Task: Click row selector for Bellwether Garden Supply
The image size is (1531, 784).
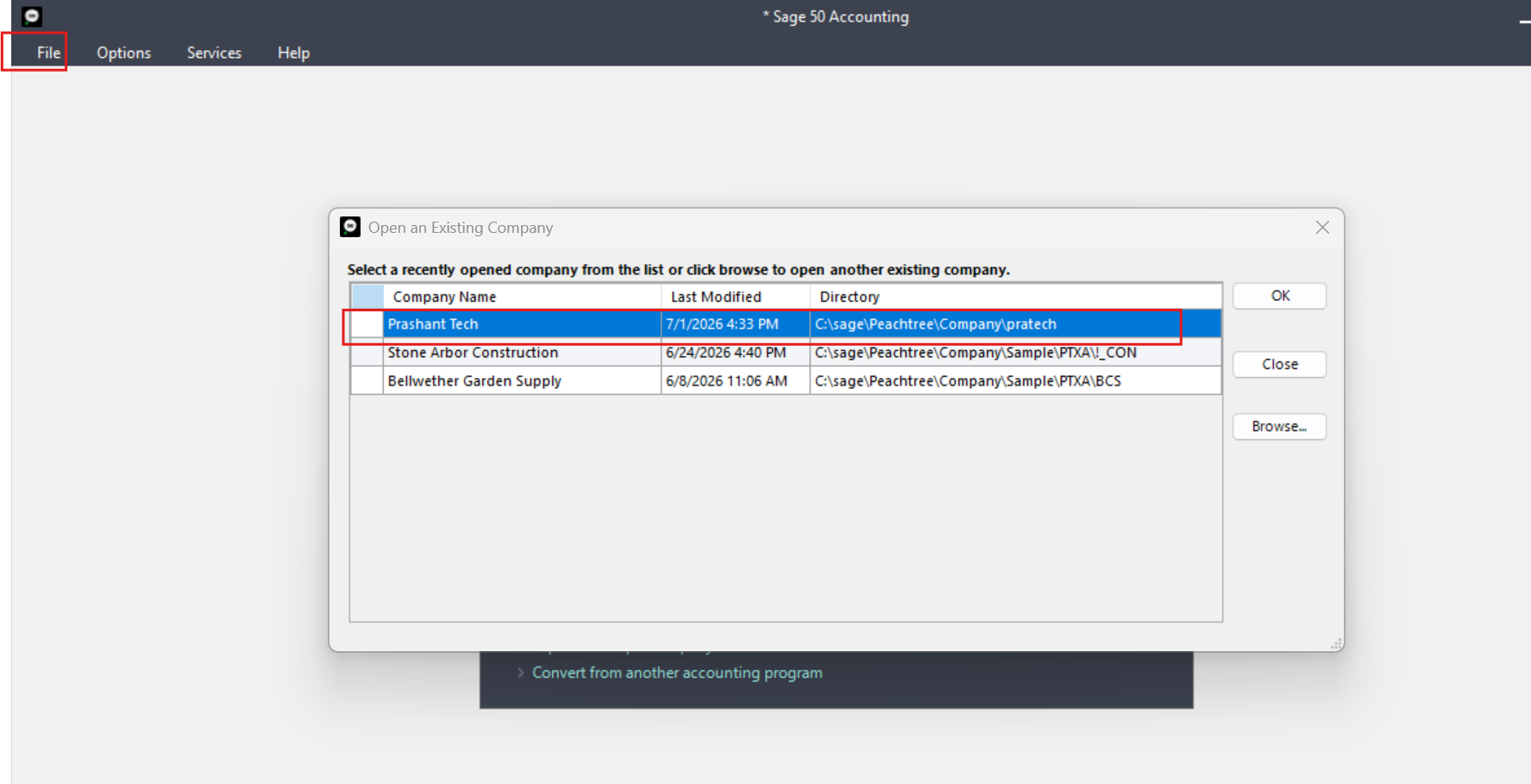Action: click(367, 381)
